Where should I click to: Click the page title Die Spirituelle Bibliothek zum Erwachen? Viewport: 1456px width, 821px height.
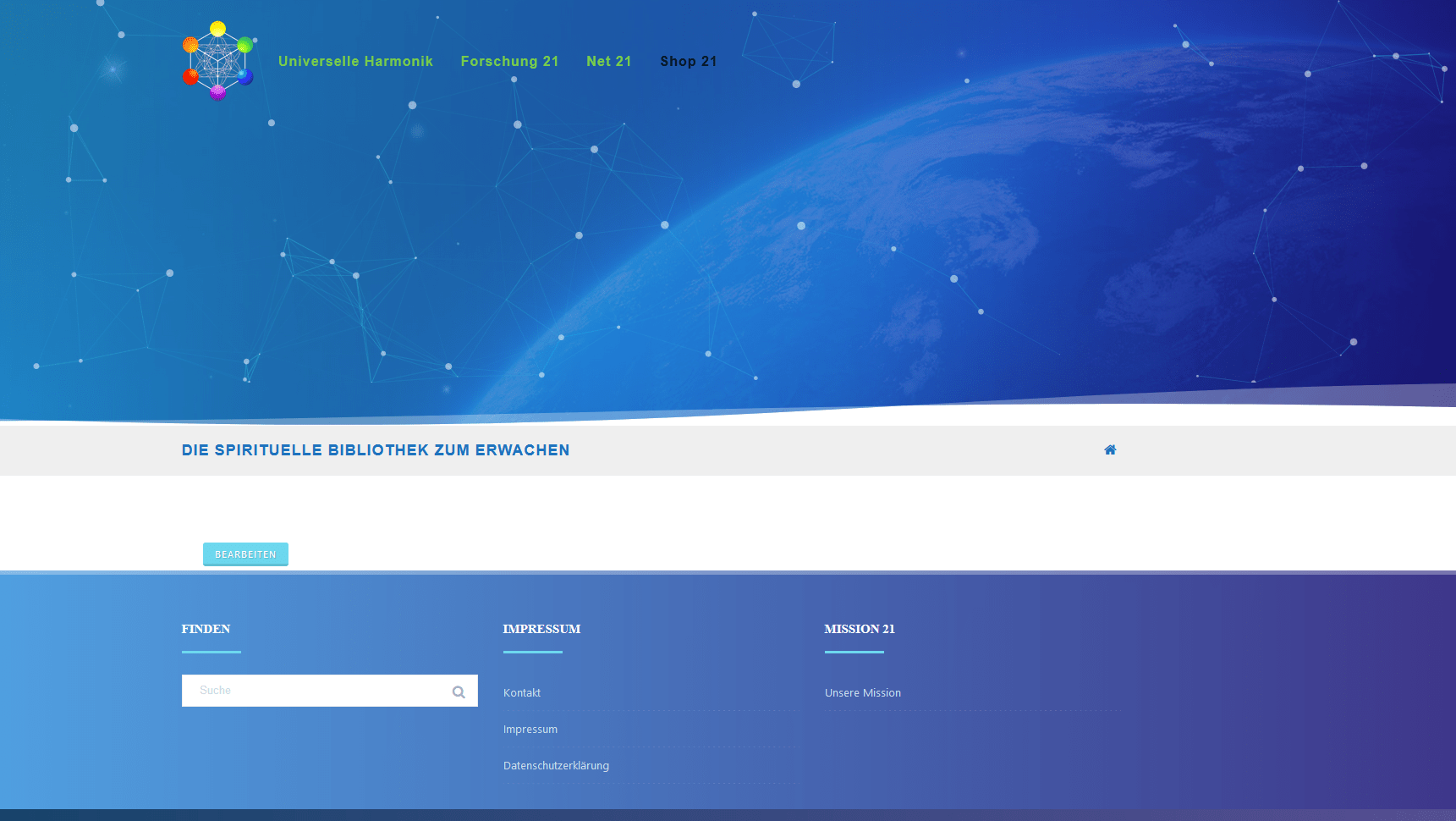376,450
